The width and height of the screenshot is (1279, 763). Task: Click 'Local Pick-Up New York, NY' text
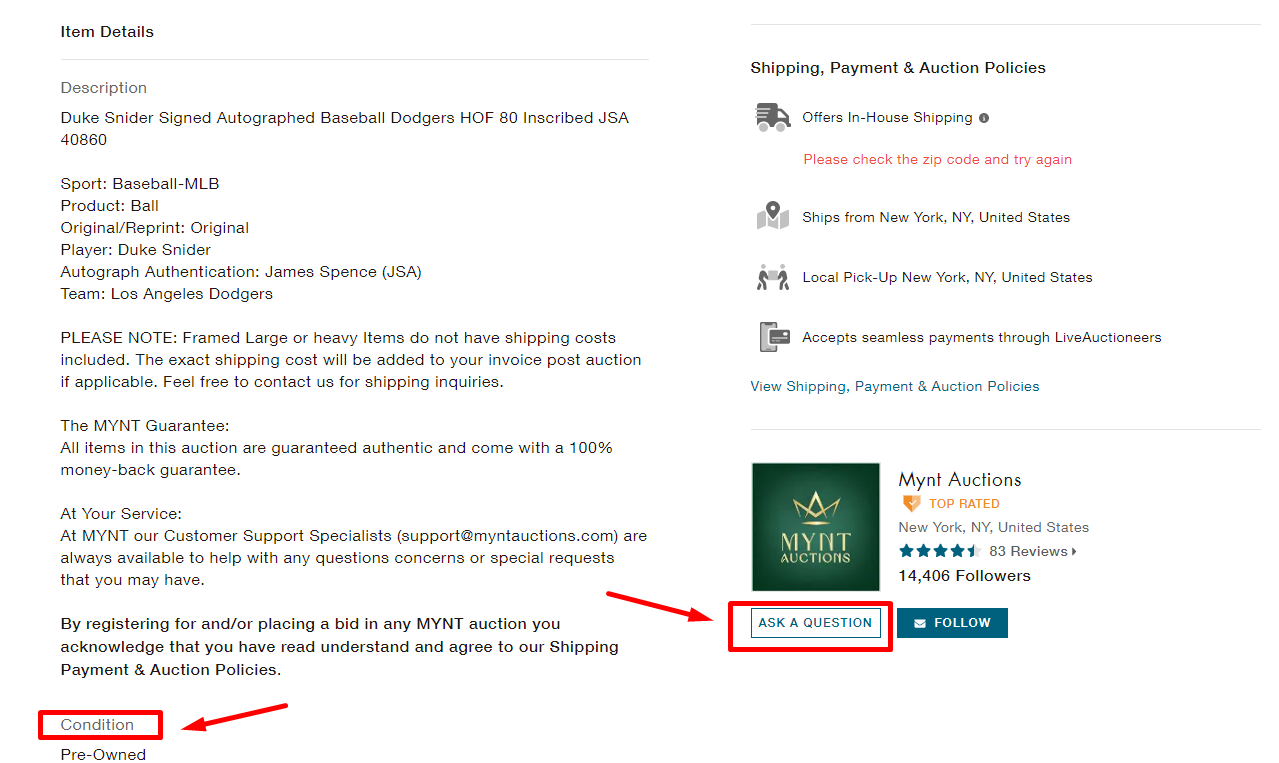pyautogui.click(x=947, y=277)
